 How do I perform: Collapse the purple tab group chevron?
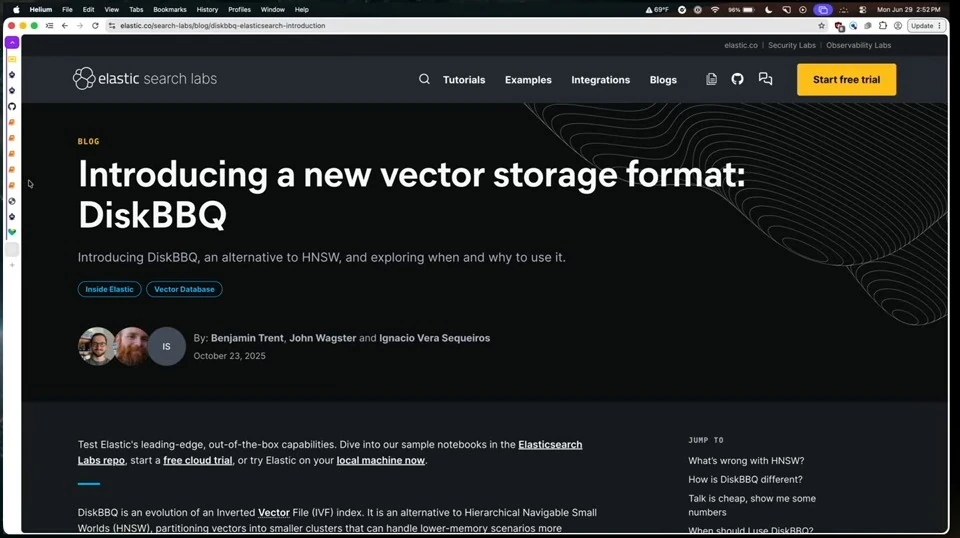coord(12,42)
